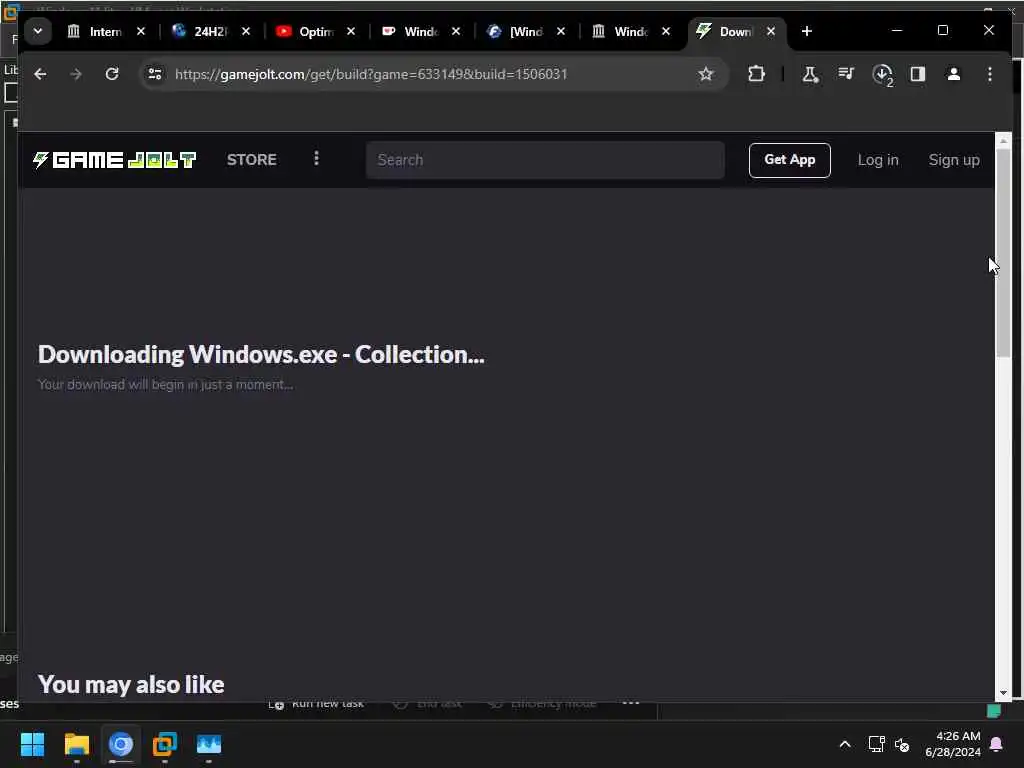Go back to previous page
1024x768 pixels.
pyautogui.click(x=40, y=74)
